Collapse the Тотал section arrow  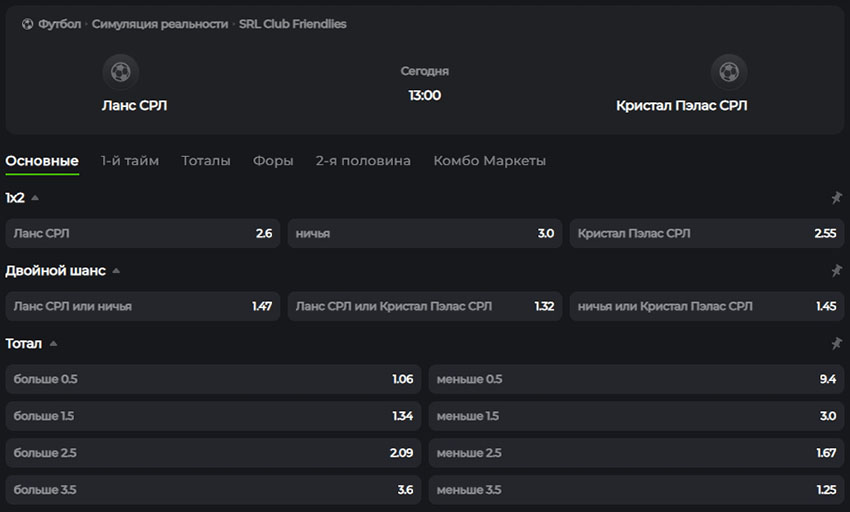click(53, 343)
